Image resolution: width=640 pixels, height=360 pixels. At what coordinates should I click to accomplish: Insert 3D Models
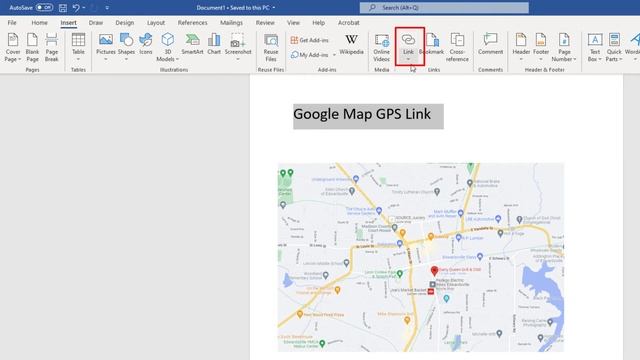point(167,47)
